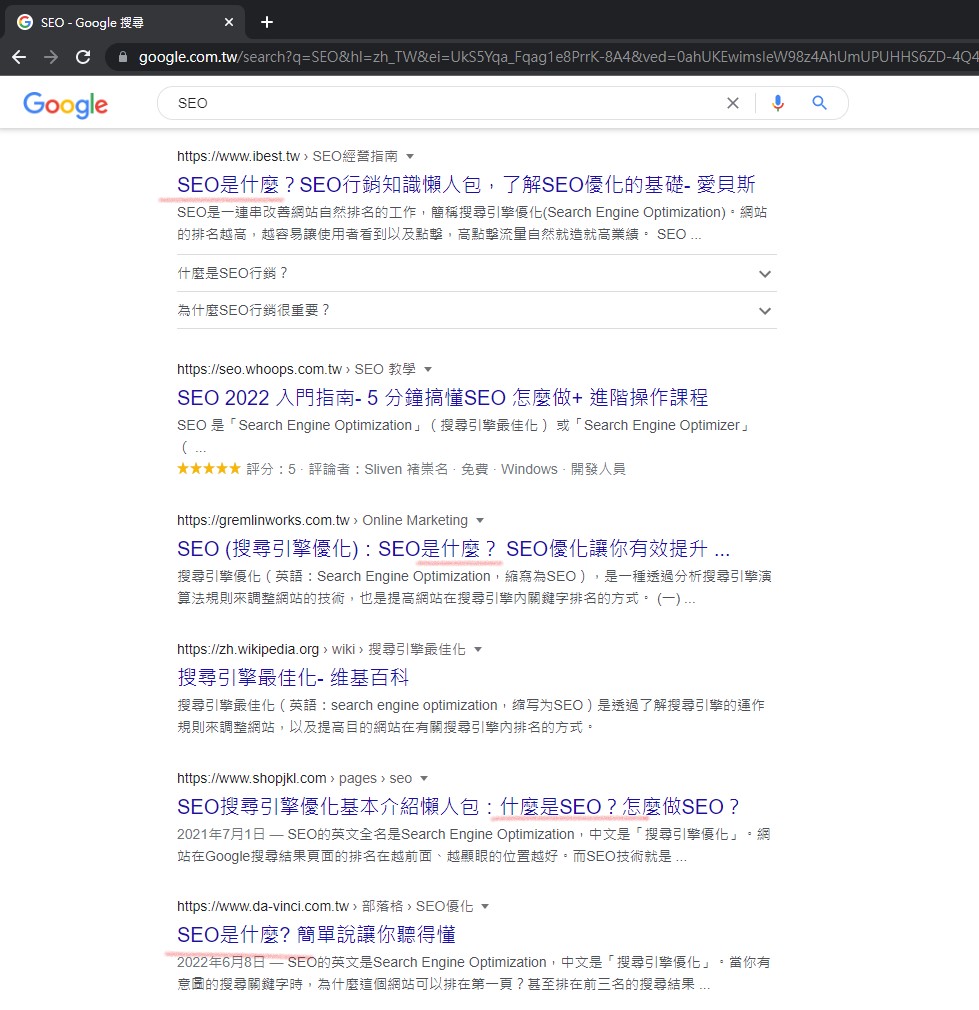
Task: Open the SEO 2022 入門指南 result
Action: pyautogui.click(x=440, y=398)
